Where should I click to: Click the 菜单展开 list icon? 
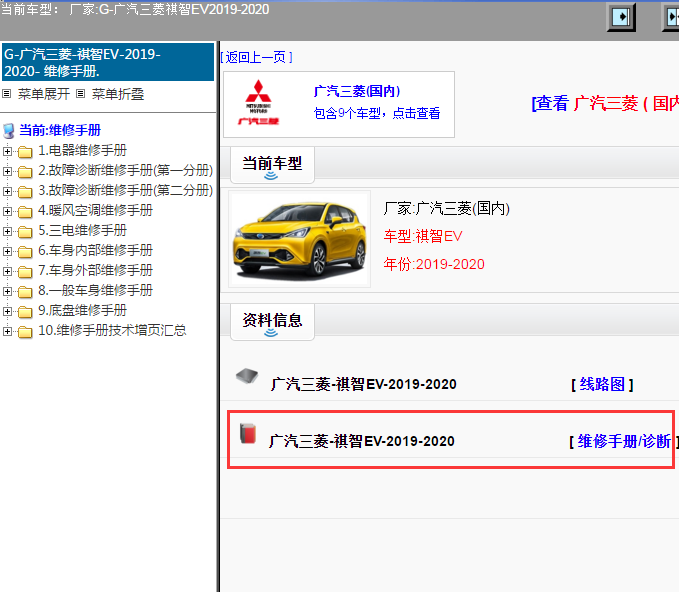point(6,94)
